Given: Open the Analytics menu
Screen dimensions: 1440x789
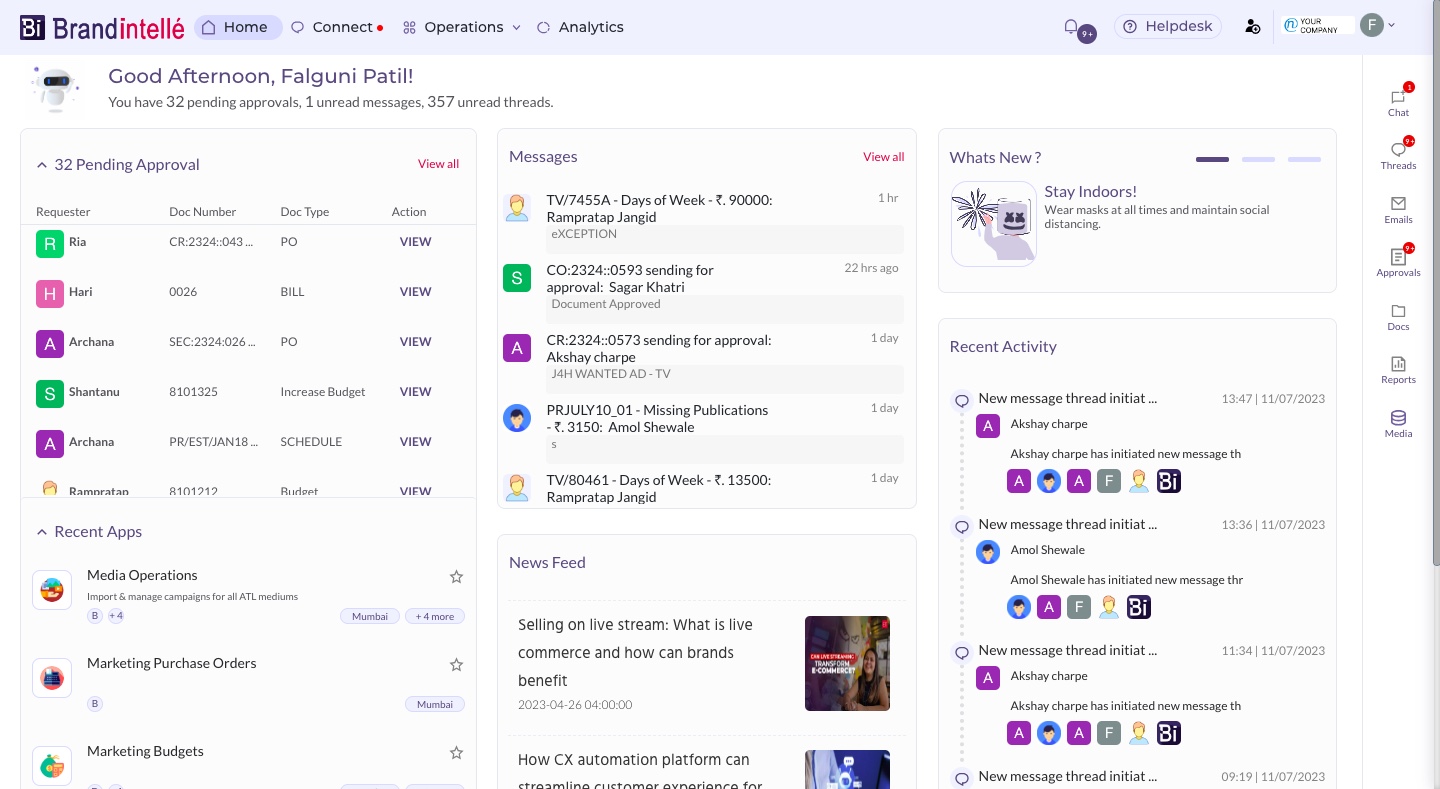Looking at the screenshot, I should point(580,27).
